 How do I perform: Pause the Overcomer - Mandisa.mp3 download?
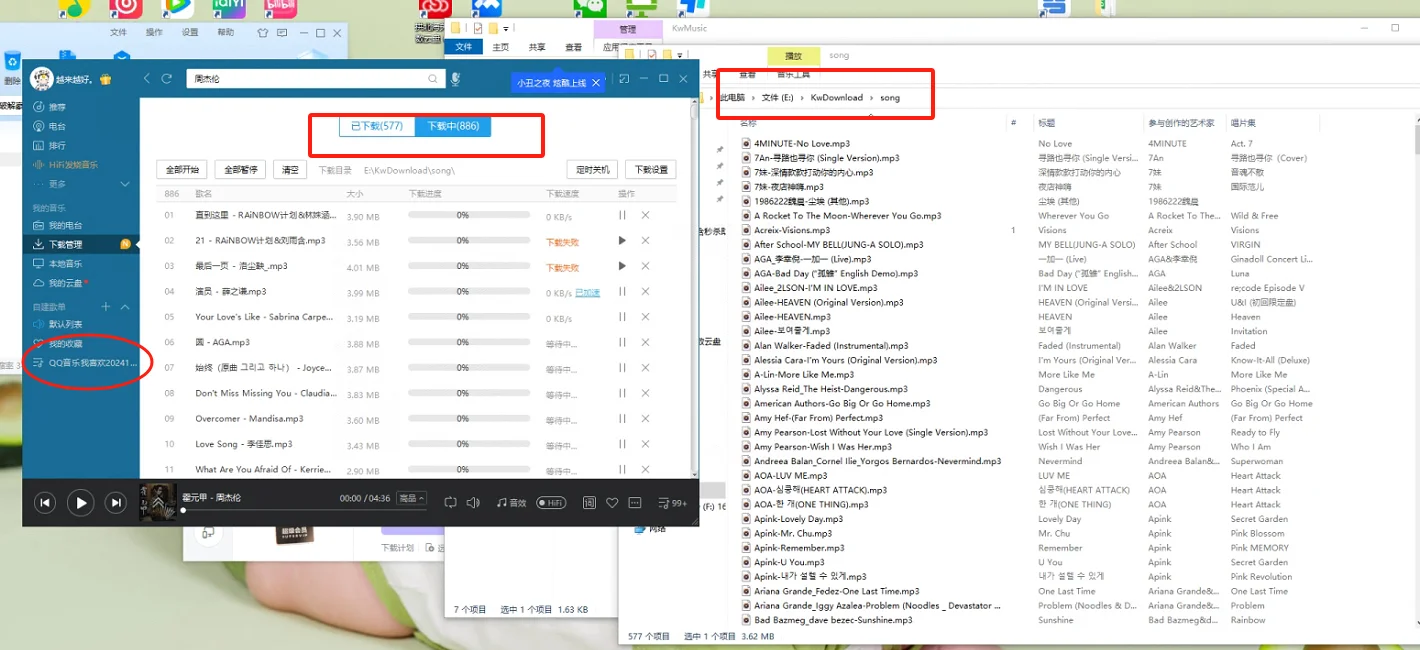[622, 419]
